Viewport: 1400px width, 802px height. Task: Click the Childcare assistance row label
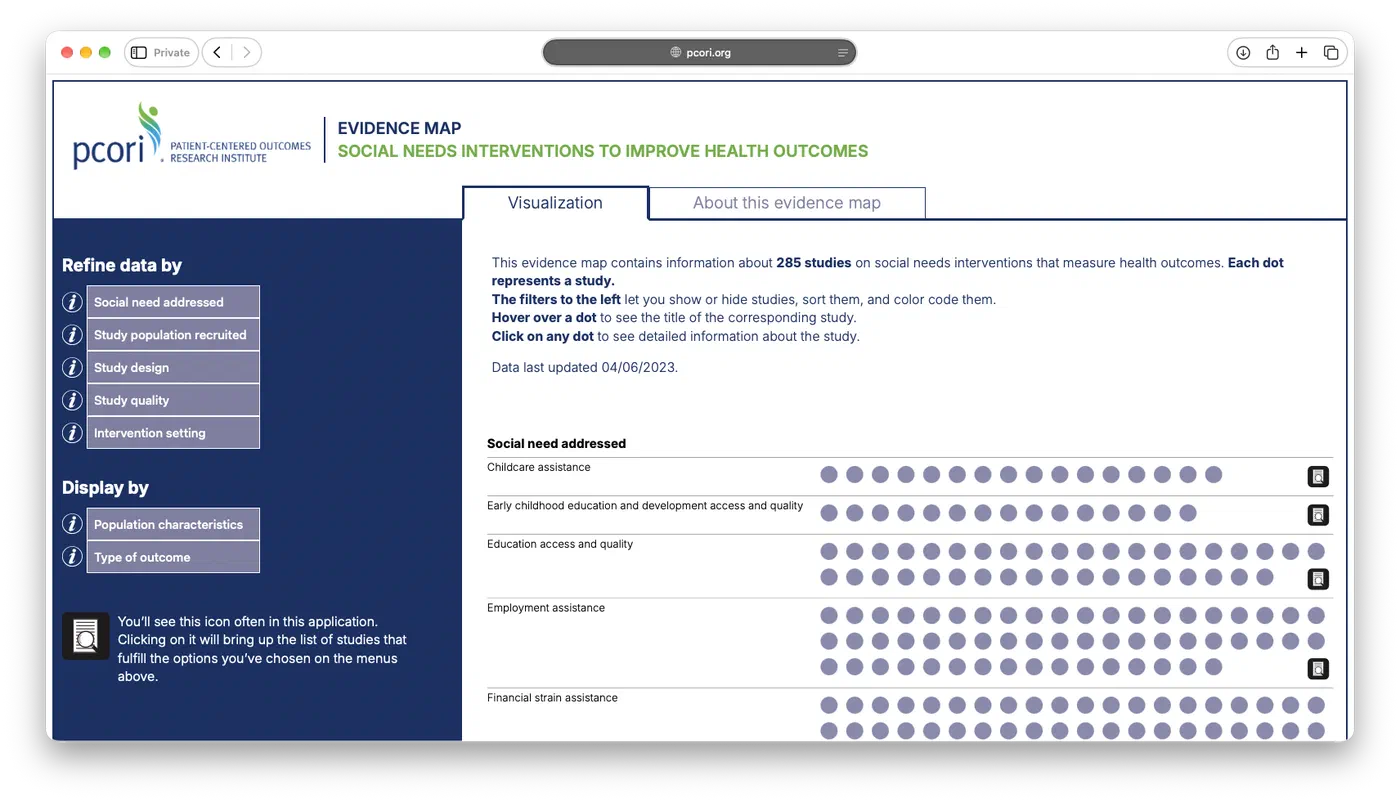click(539, 467)
